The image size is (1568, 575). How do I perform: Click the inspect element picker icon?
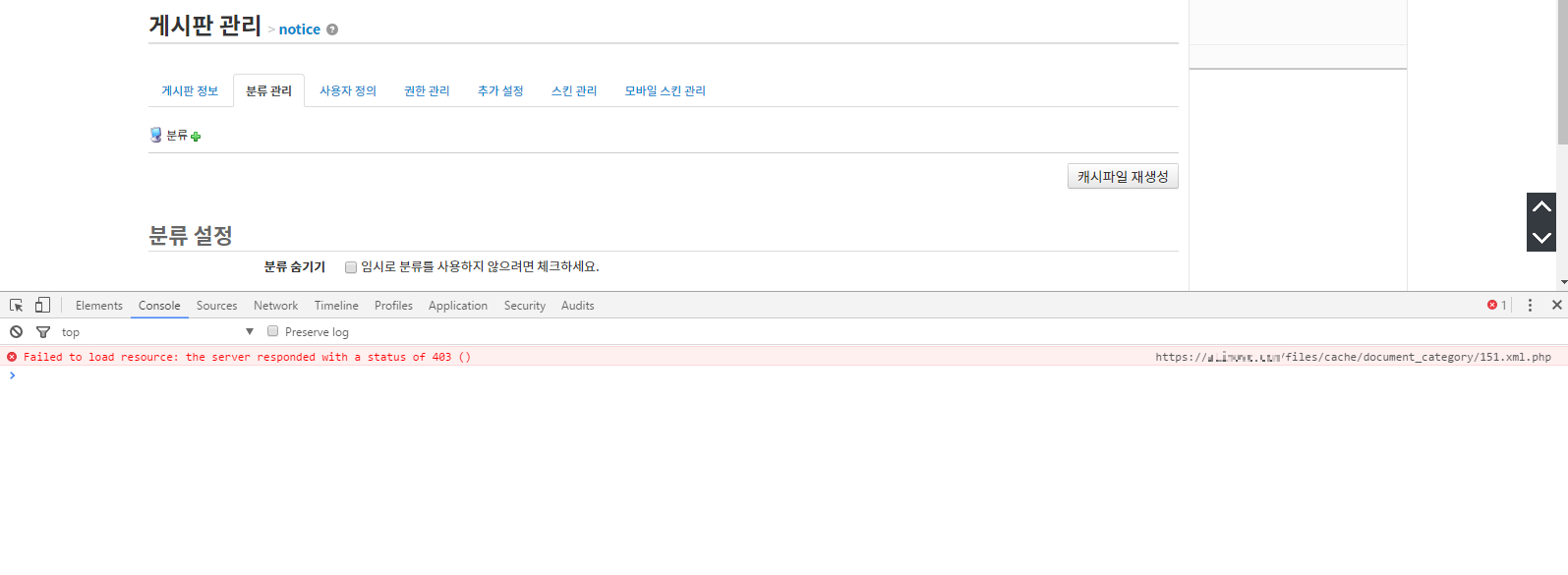click(16, 306)
